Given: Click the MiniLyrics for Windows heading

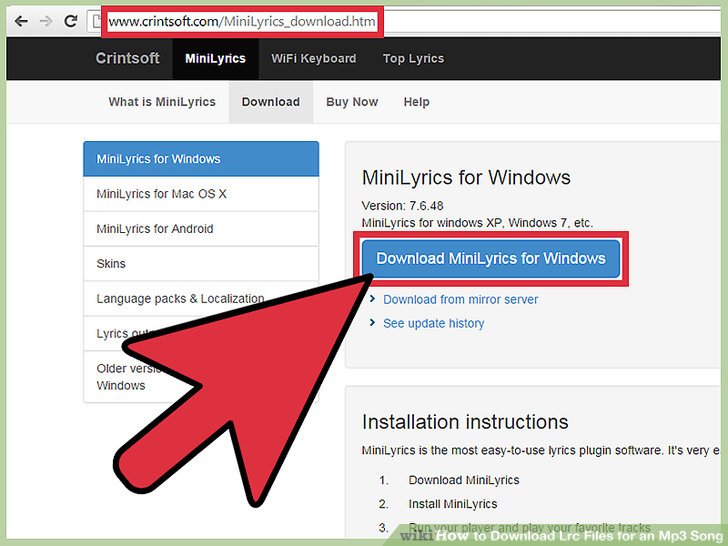Looking at the screenshot, I should coord(466,177).
